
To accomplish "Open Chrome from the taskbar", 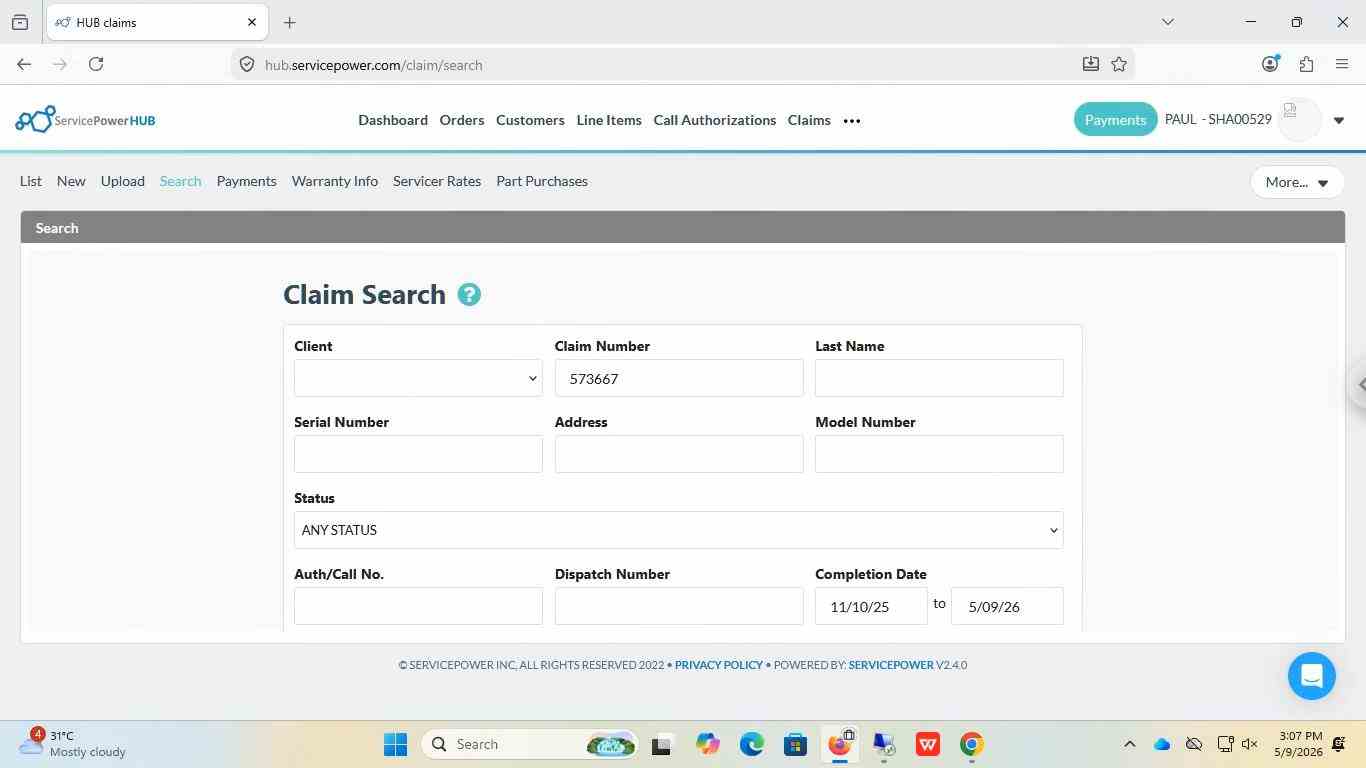I will tap(971, 744).
